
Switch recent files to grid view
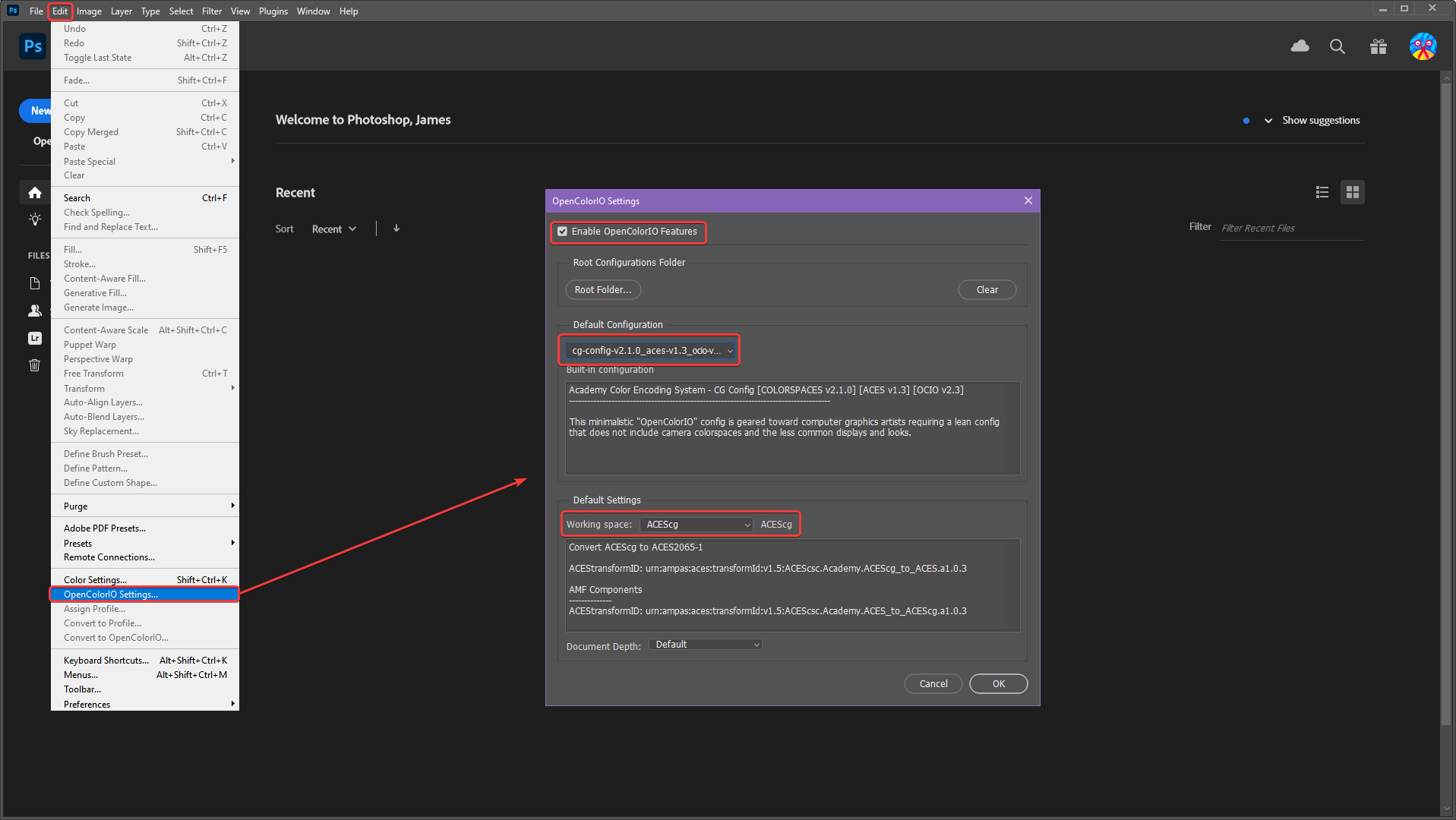coord(1352,192)
